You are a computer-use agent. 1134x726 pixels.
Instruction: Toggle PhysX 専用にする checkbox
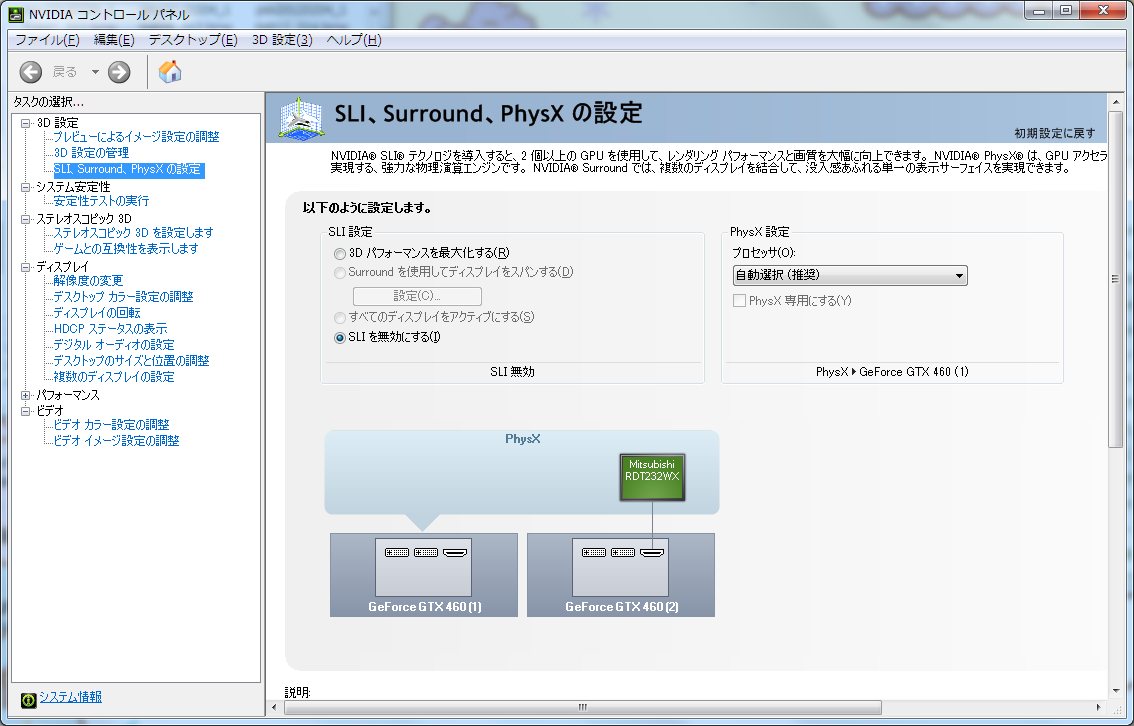pos(739,301)
